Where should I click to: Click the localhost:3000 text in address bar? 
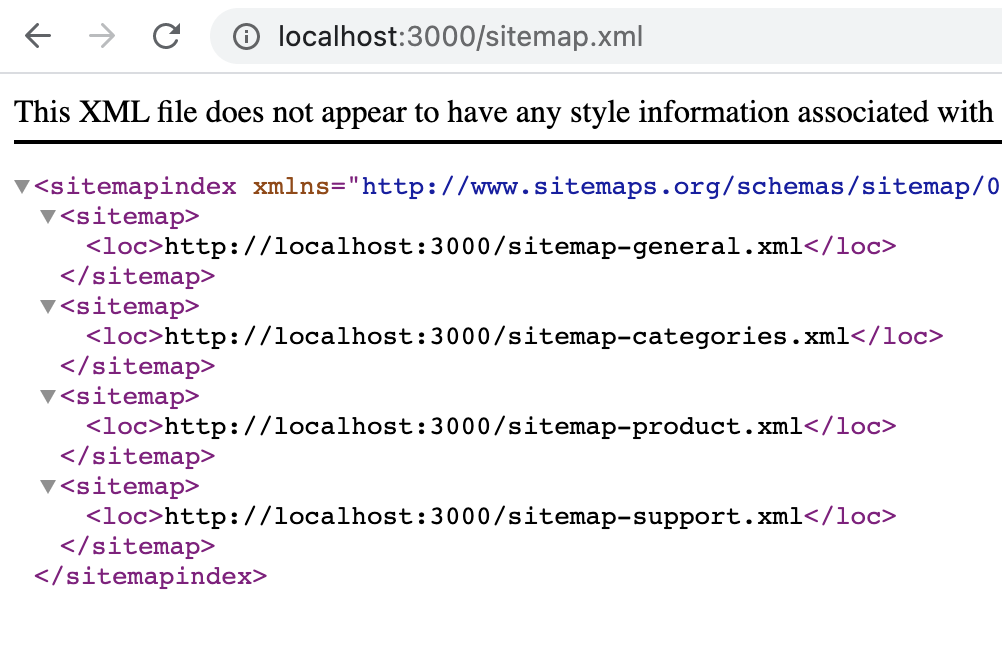pos(365,35)
